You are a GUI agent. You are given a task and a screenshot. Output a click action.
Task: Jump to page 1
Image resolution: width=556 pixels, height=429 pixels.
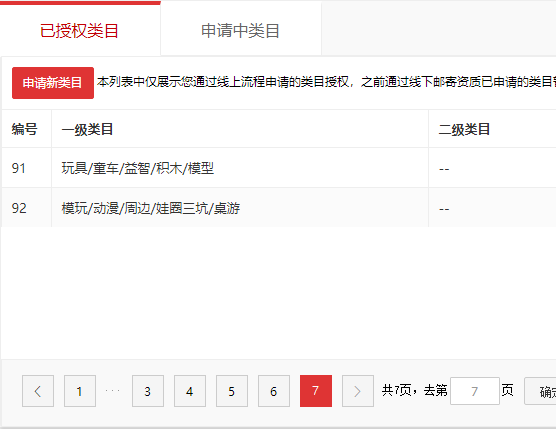point(80,391)
